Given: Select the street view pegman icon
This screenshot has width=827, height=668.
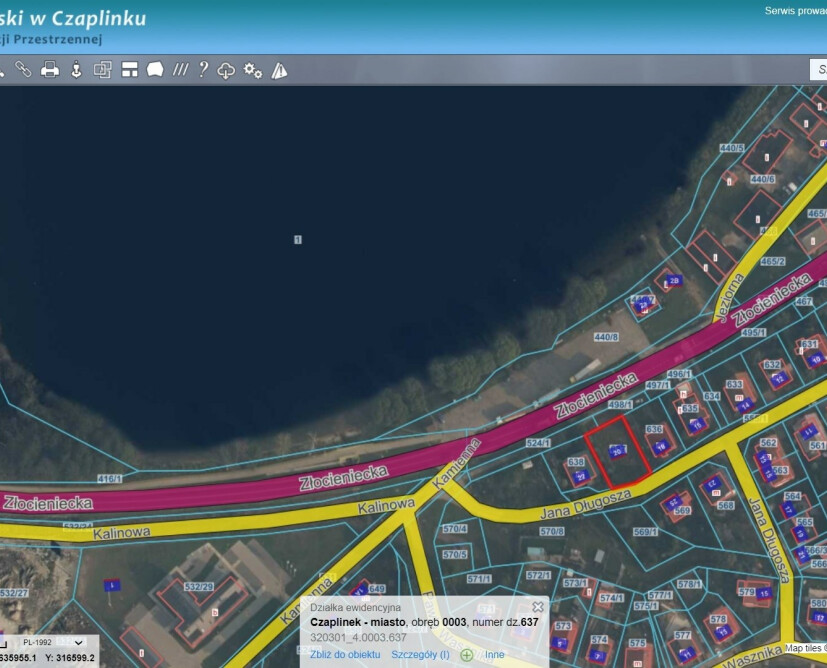Looking at the screenshot, I should tap(75, 70).
